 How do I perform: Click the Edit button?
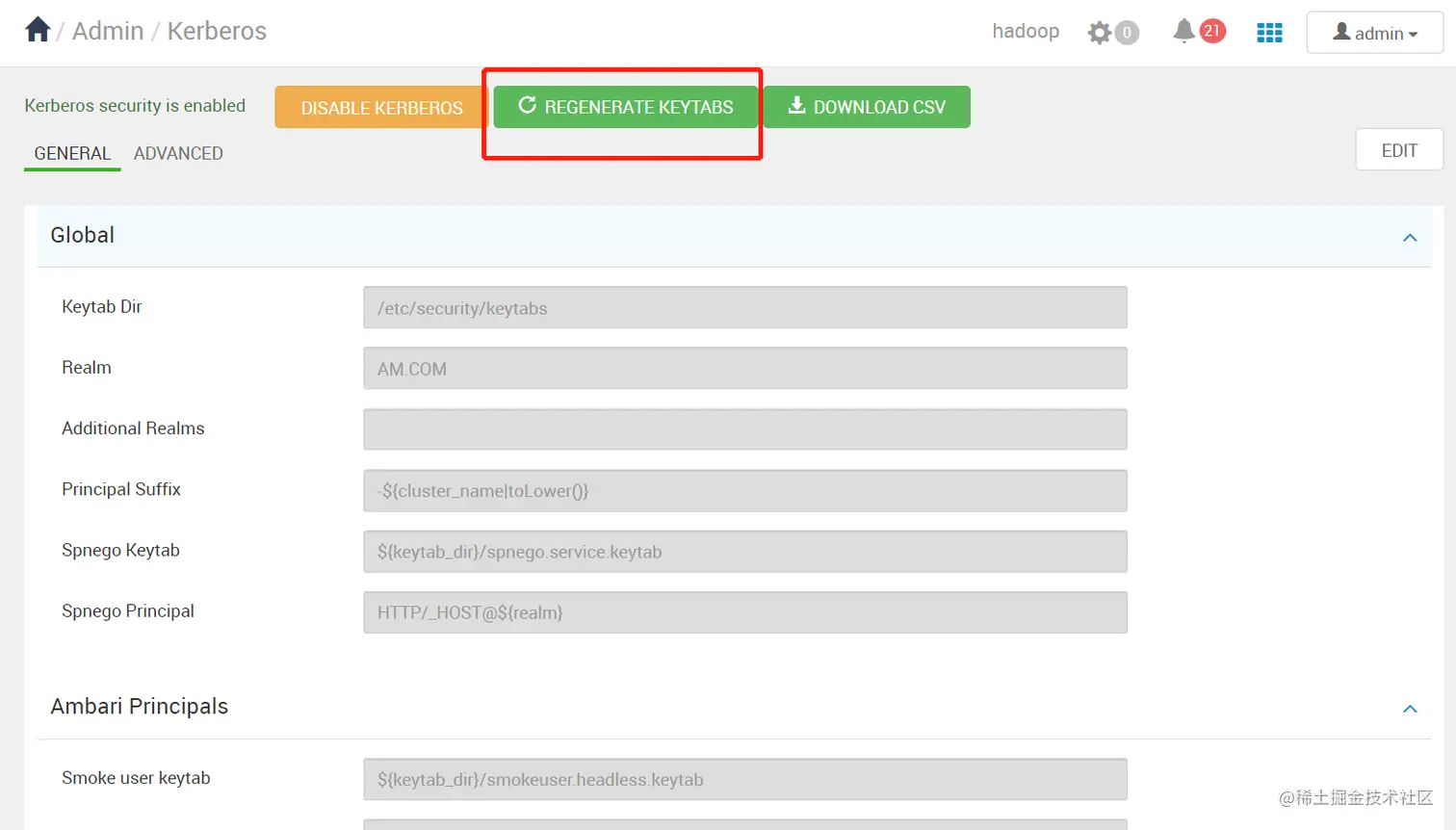pos(1399,150)
